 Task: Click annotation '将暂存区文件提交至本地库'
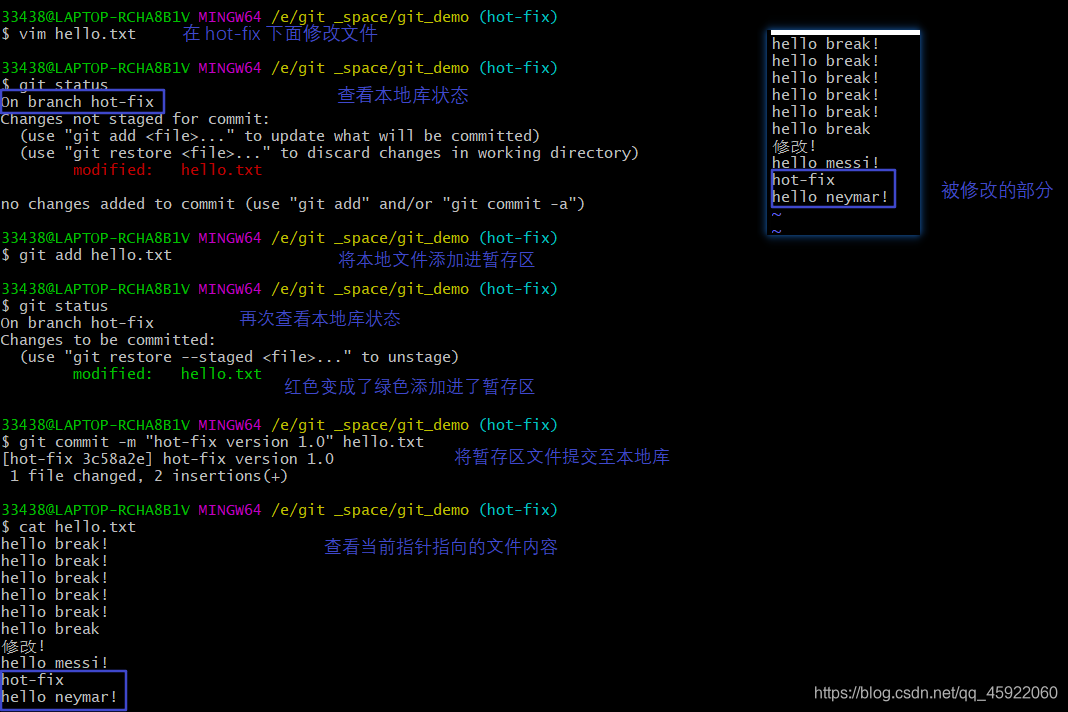pyautogui.click(x=562, y=456)
